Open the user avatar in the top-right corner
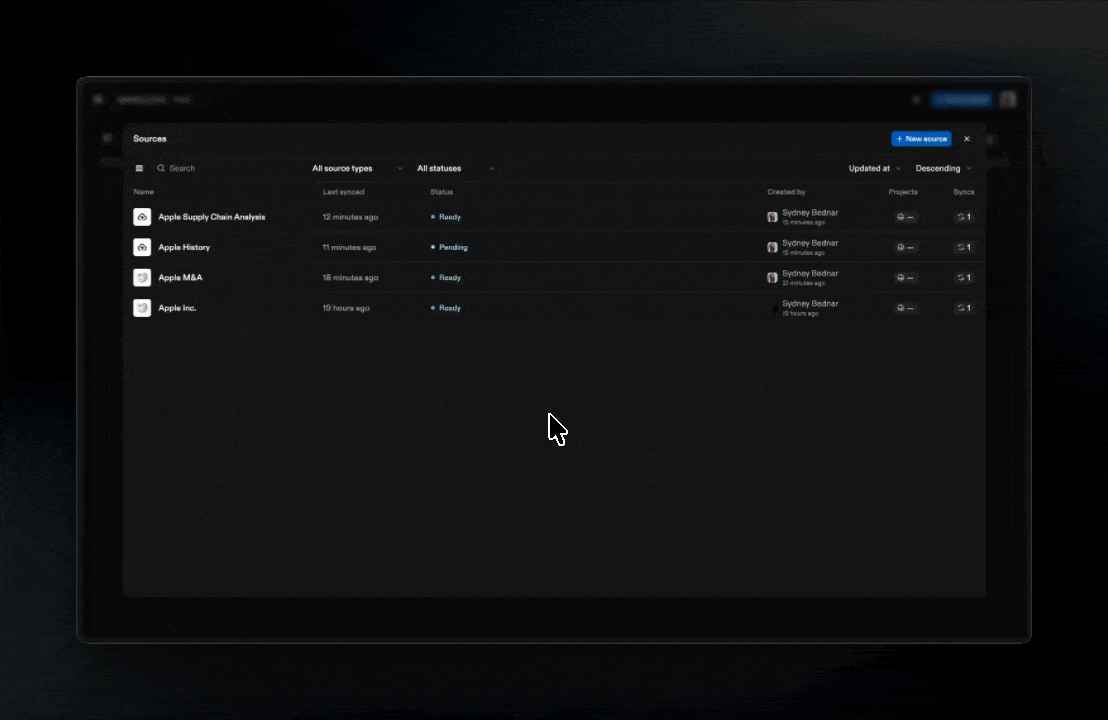The image size is (1108, 720). pyautogui.click(x=1008, y=99)
